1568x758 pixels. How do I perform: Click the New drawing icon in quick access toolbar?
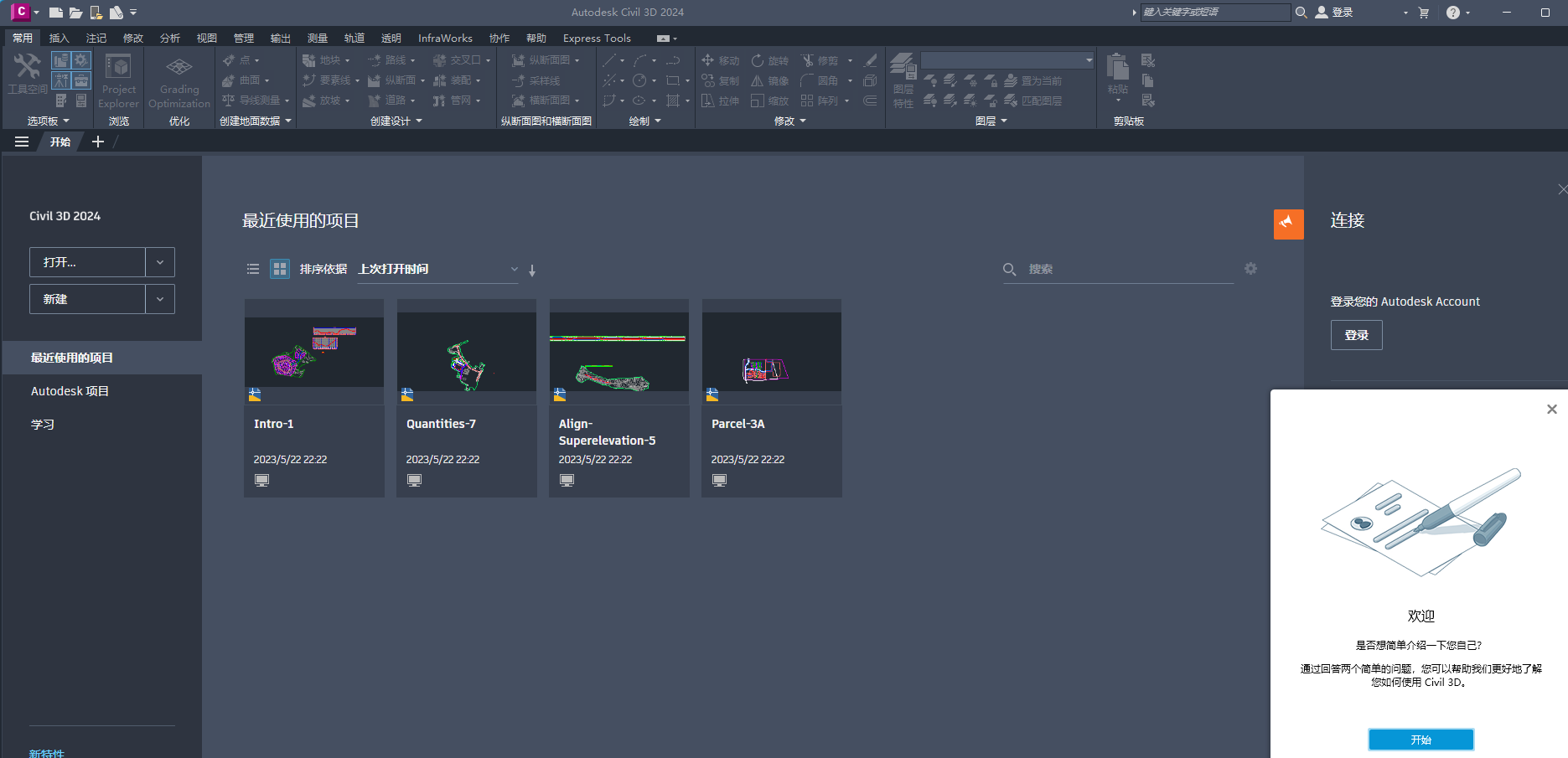[x=56, y=13]
